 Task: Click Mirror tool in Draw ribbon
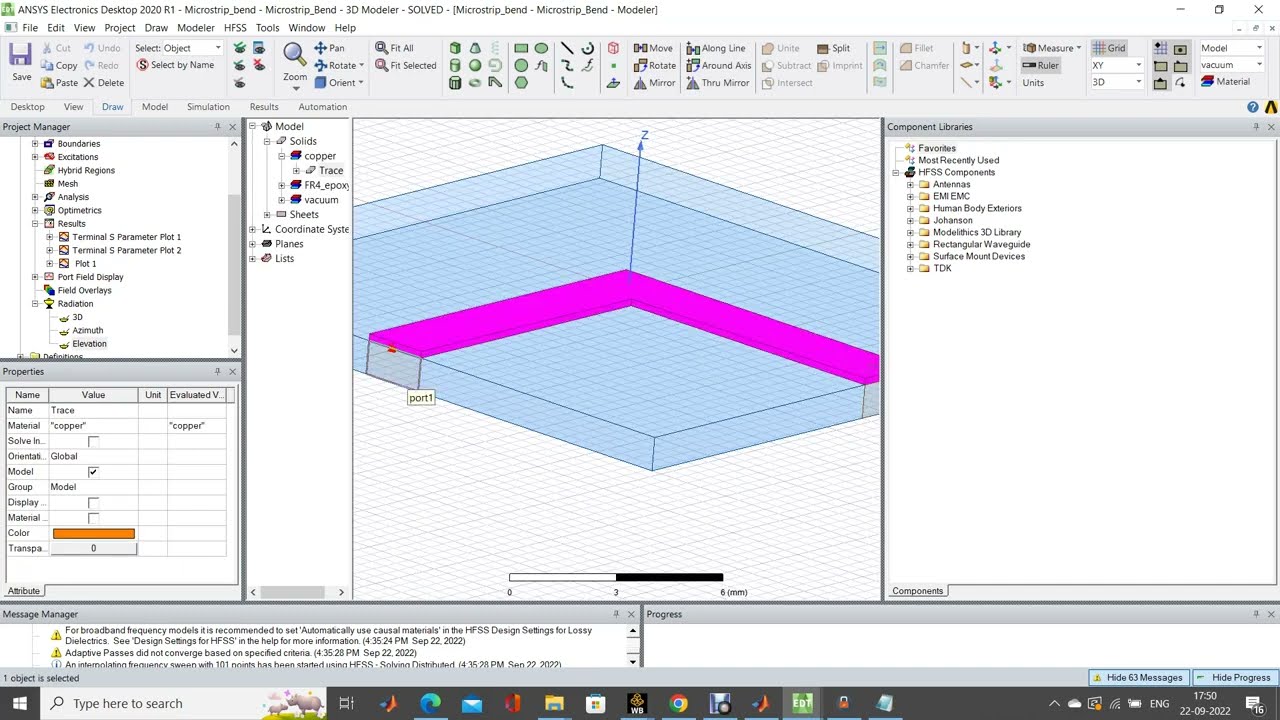click(654, 83)
